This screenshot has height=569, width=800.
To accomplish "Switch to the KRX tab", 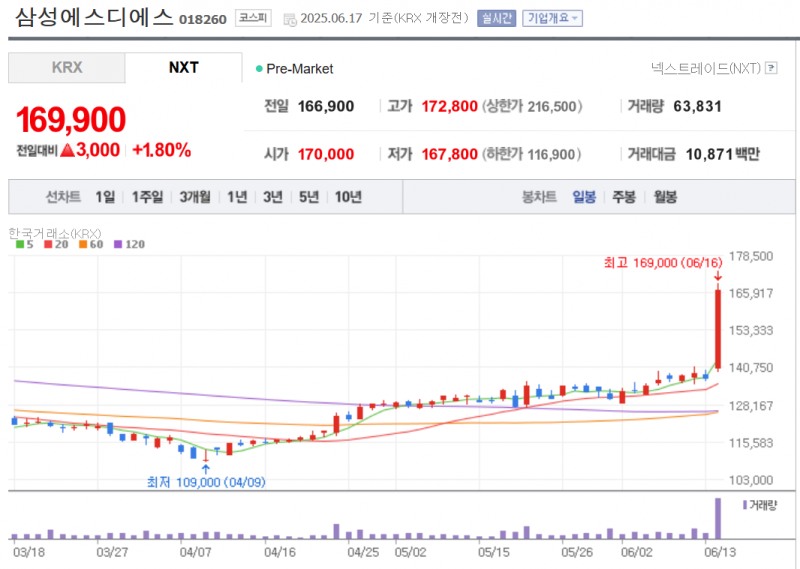I will (x=66, y=67).
